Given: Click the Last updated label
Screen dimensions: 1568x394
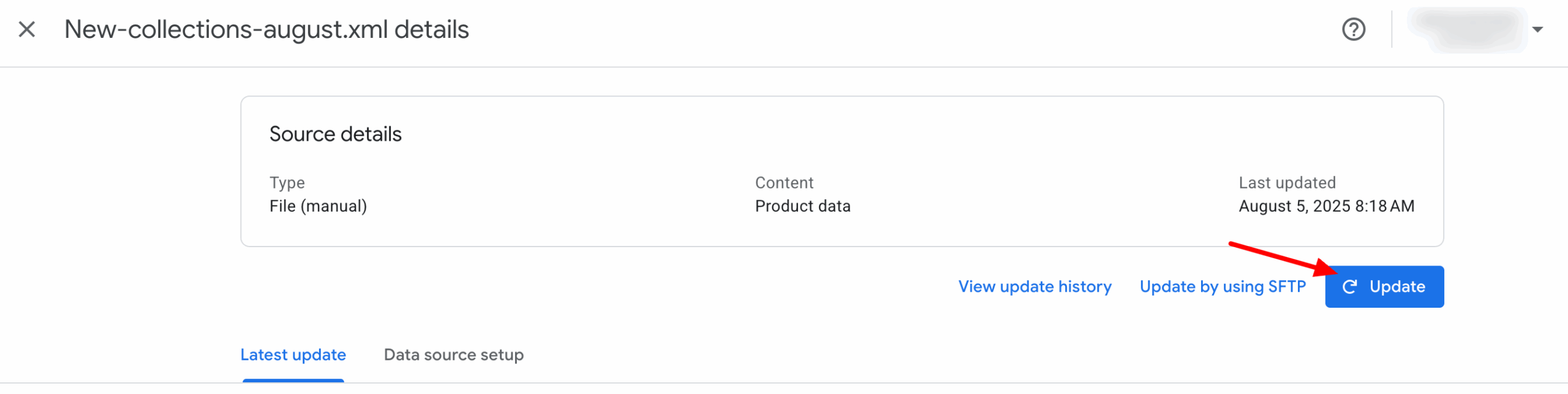Looking at the screenshot, I should coord(1287,183).
